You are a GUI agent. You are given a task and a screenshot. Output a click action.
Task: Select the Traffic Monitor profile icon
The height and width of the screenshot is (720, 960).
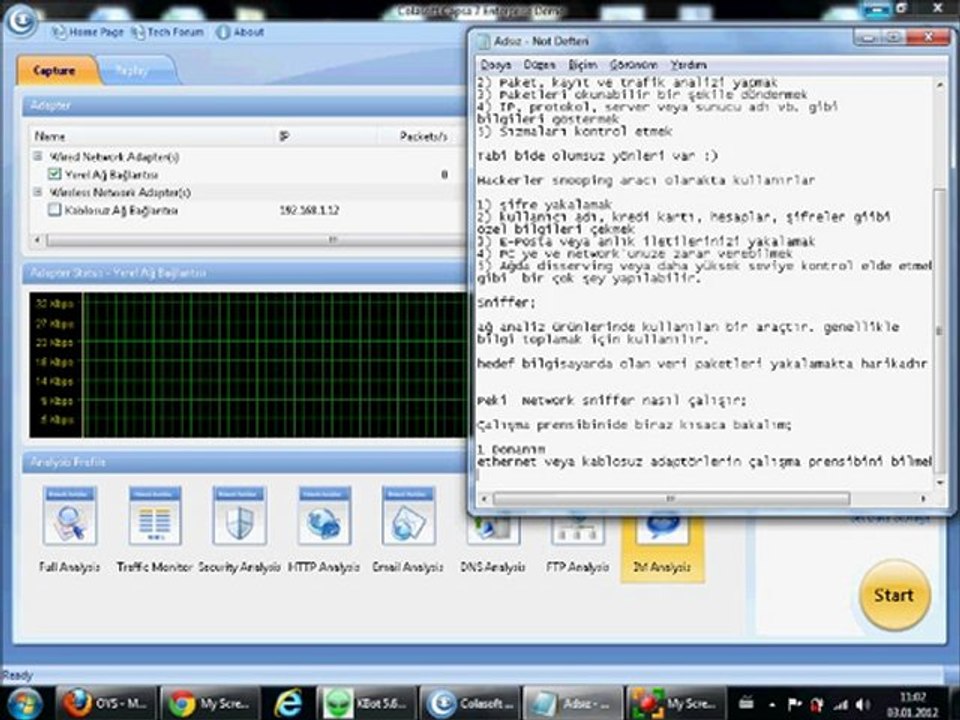pyautogui.click(x=155, y=516)
